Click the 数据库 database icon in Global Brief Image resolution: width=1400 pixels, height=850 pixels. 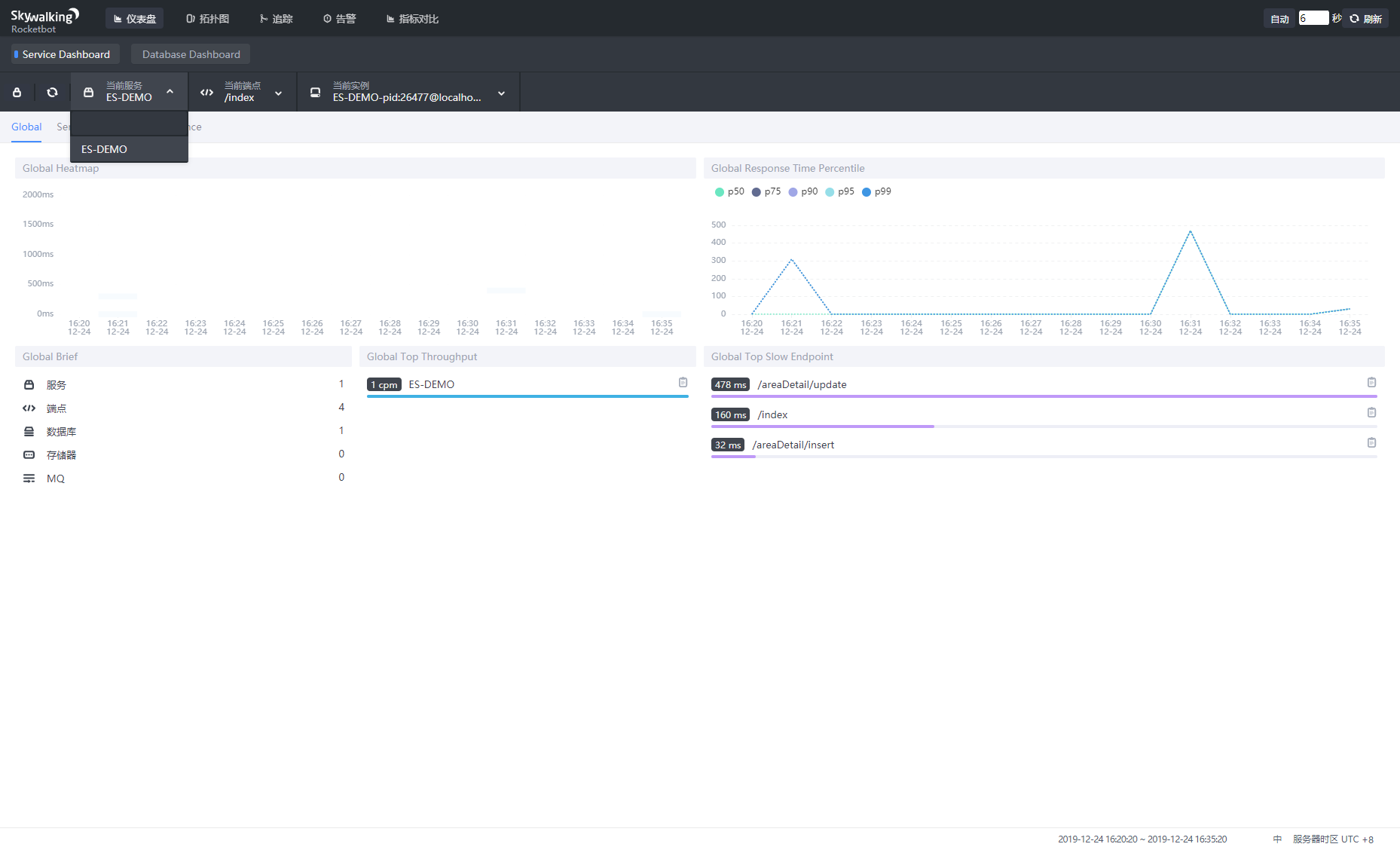(29, 432)
